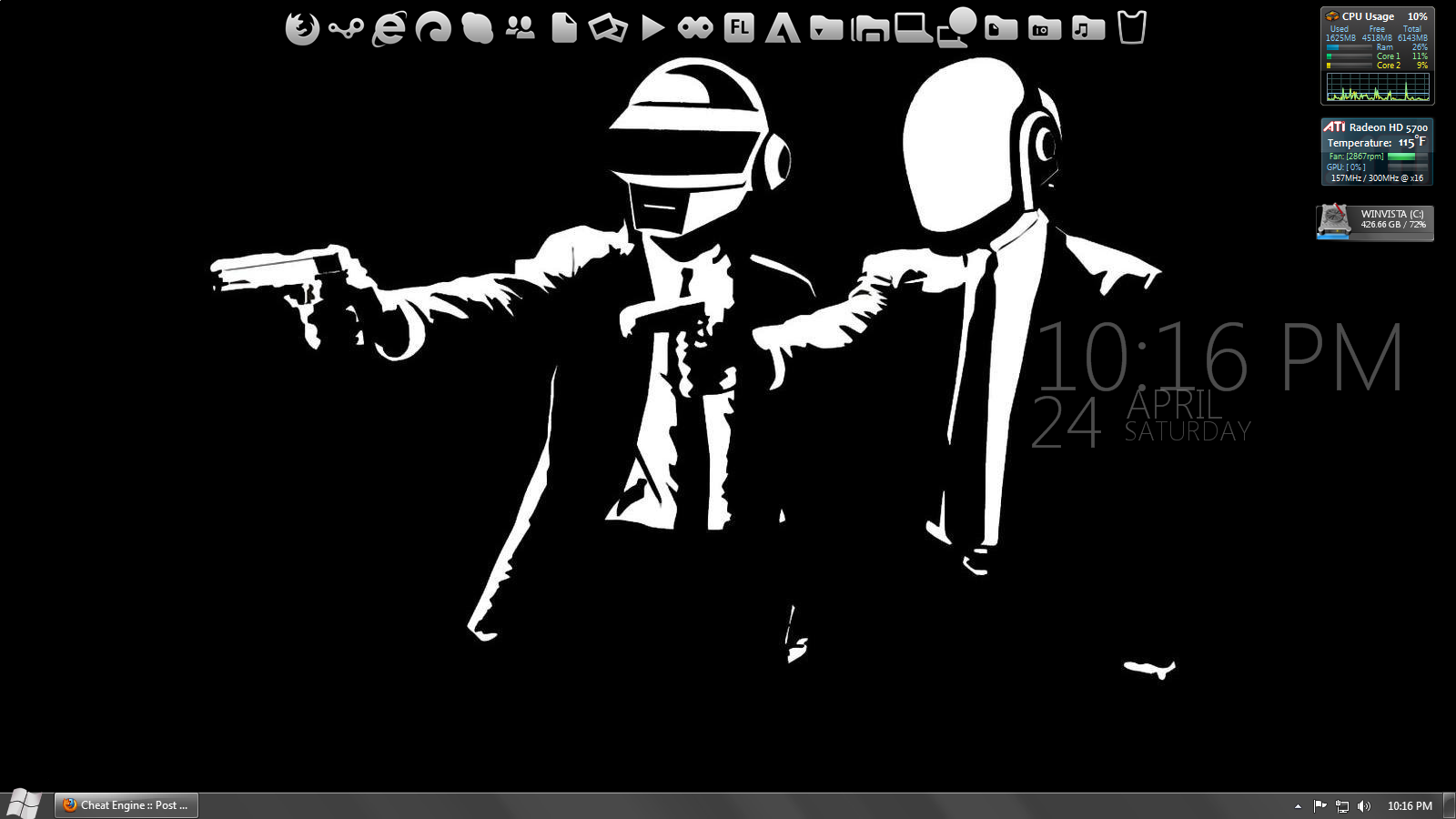Image resolution: width=1456 pixels, height=819 pixels.
Task: Click the ATI logo in GPU gadget
Action: coord(1334,126)
